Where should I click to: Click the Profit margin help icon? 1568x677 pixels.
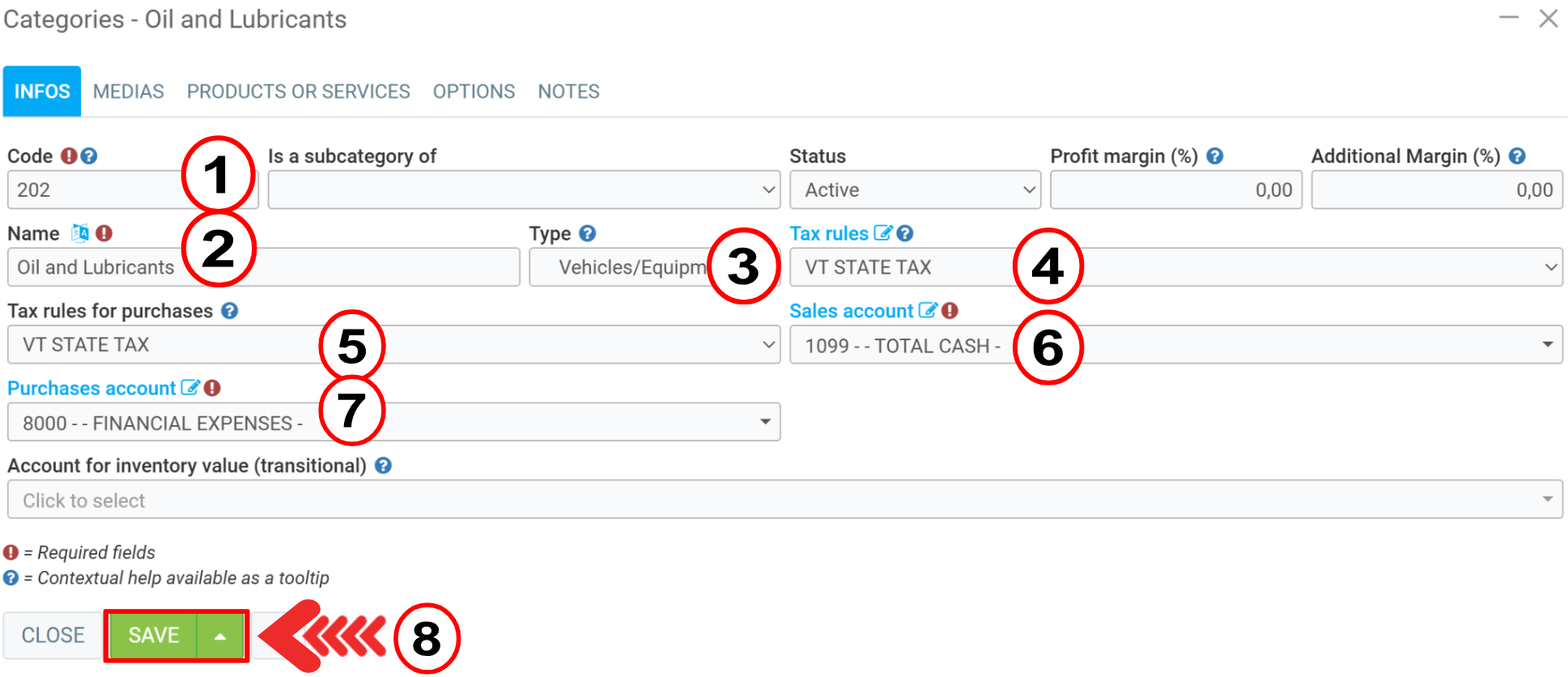(x=1215, y=156)
